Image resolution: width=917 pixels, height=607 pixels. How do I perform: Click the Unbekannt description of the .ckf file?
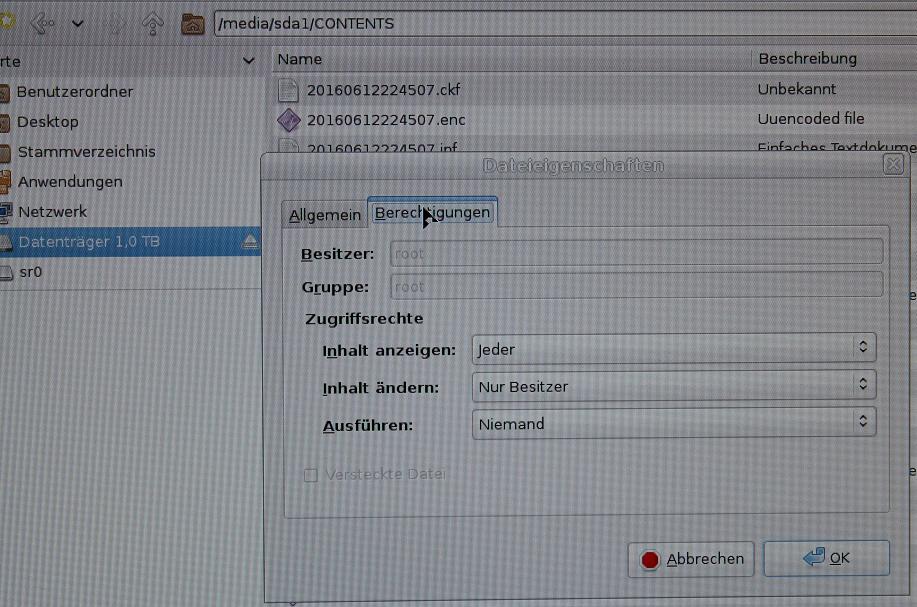[x=797, y=89]
